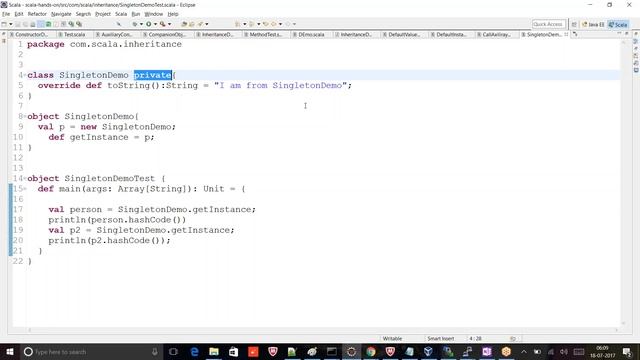Open File Explorer from the taskbar
The width and height of the screenshot is (640, 360).
214,351
